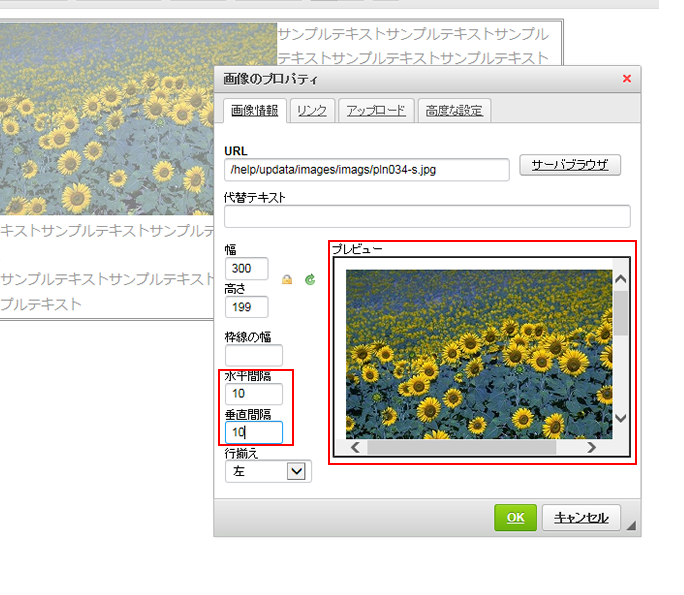684x595 pixels.
Task: Click the 枠線の幅 border width field
Action: 254,355
